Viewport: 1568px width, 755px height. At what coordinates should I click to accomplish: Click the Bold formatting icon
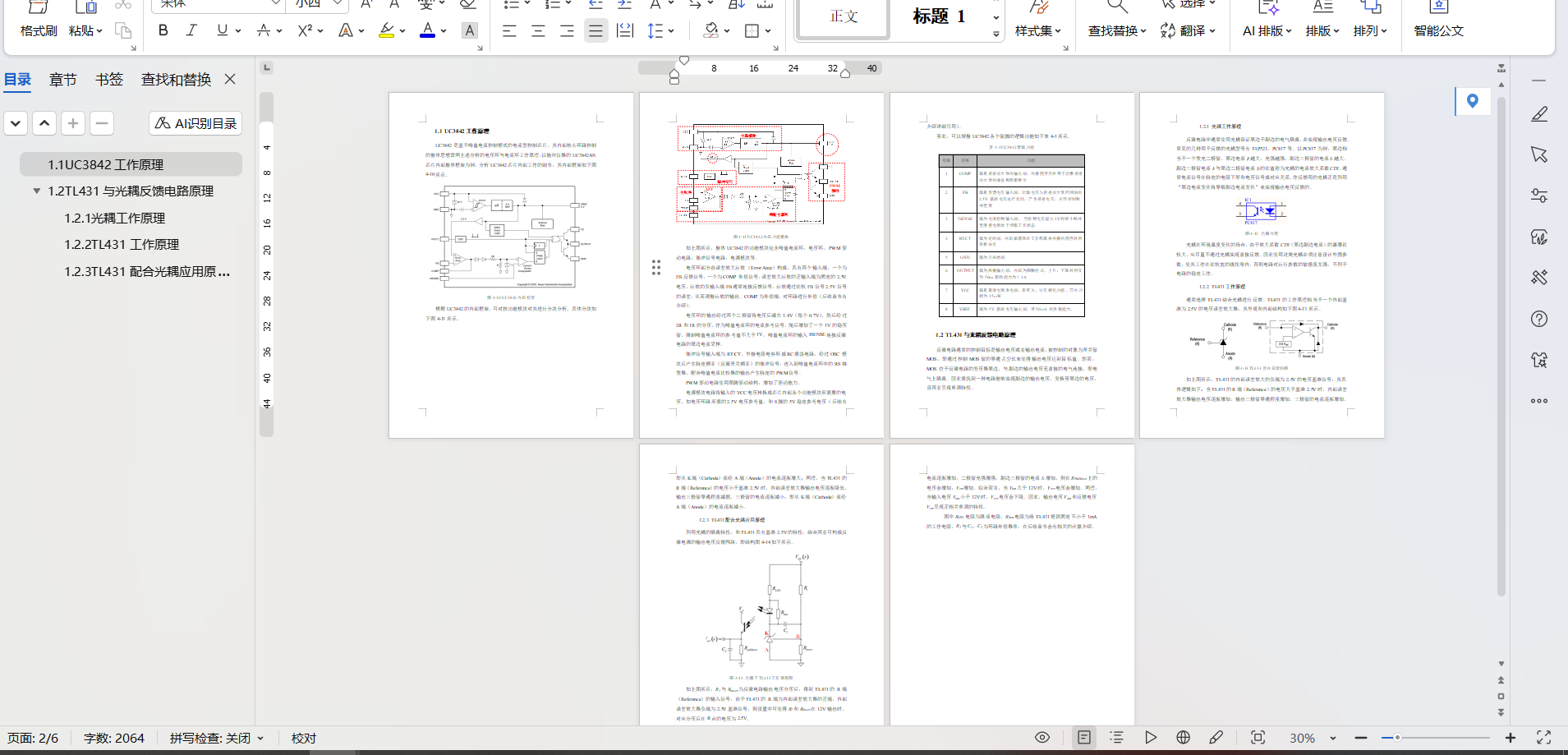click(x=163, y=30)
